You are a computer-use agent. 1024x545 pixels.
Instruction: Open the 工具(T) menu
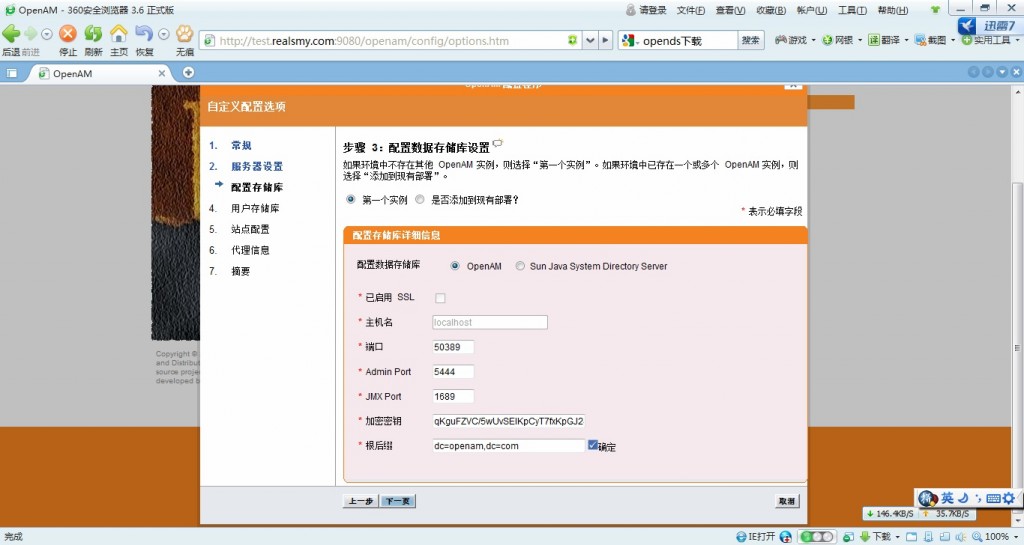point(852,10)
